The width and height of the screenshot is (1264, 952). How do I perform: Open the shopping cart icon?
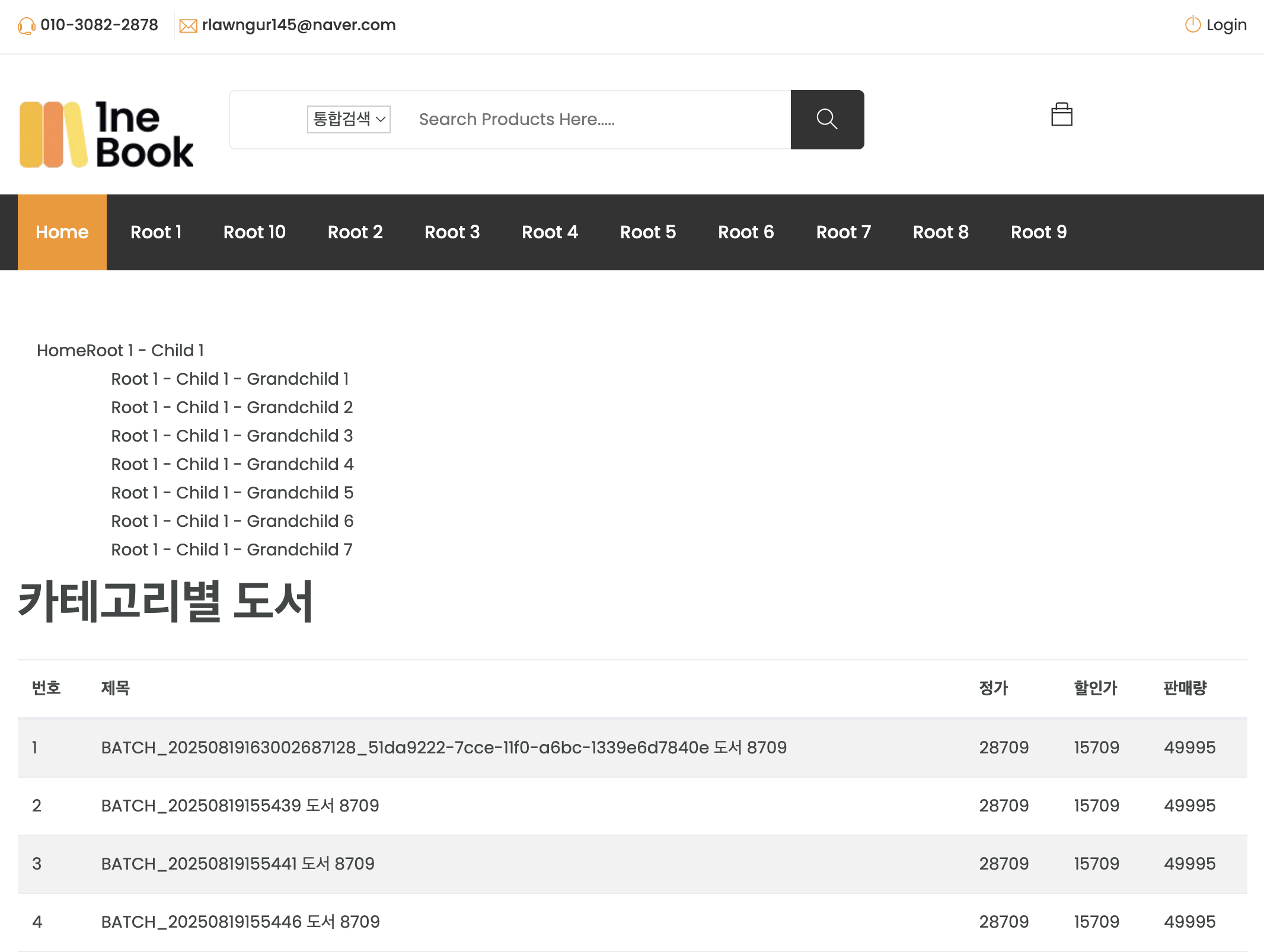[1061, 115]
